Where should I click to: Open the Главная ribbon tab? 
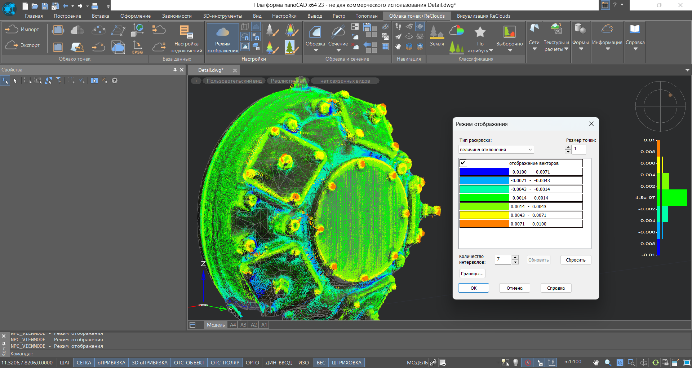(34, 16)
